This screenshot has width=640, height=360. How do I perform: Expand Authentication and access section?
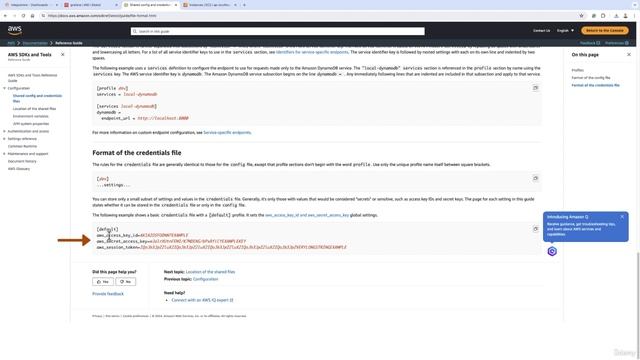coord(4,131)
